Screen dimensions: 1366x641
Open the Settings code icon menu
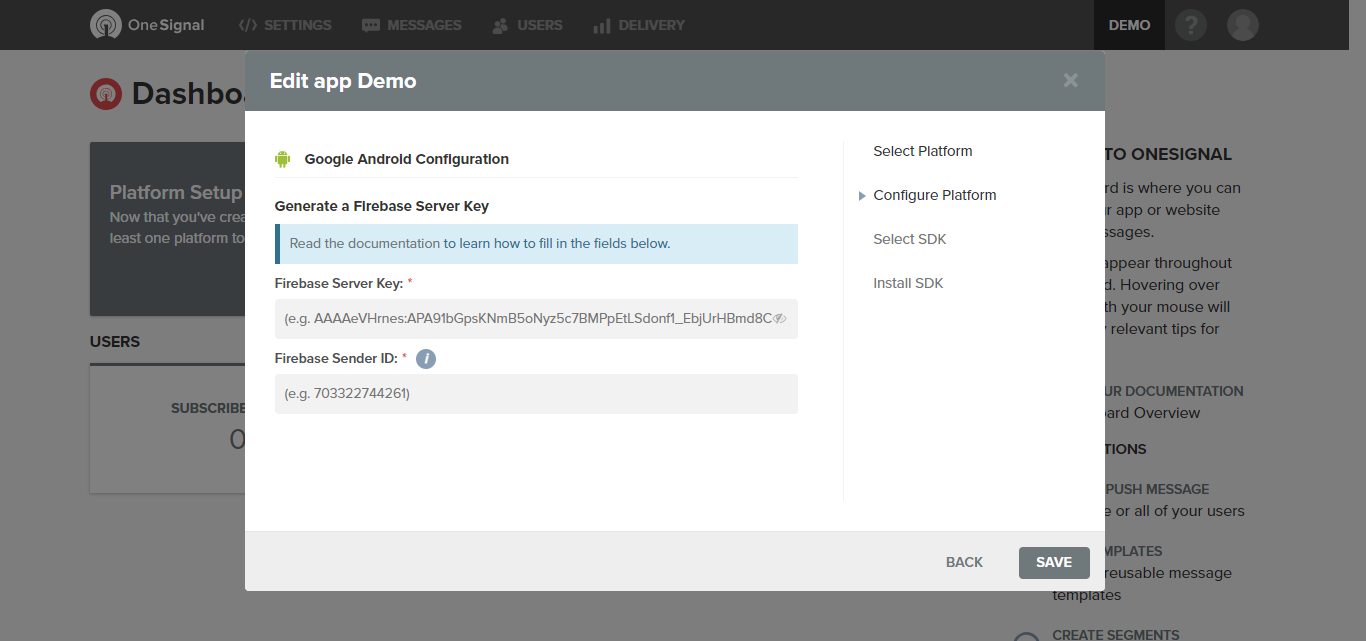248,25
